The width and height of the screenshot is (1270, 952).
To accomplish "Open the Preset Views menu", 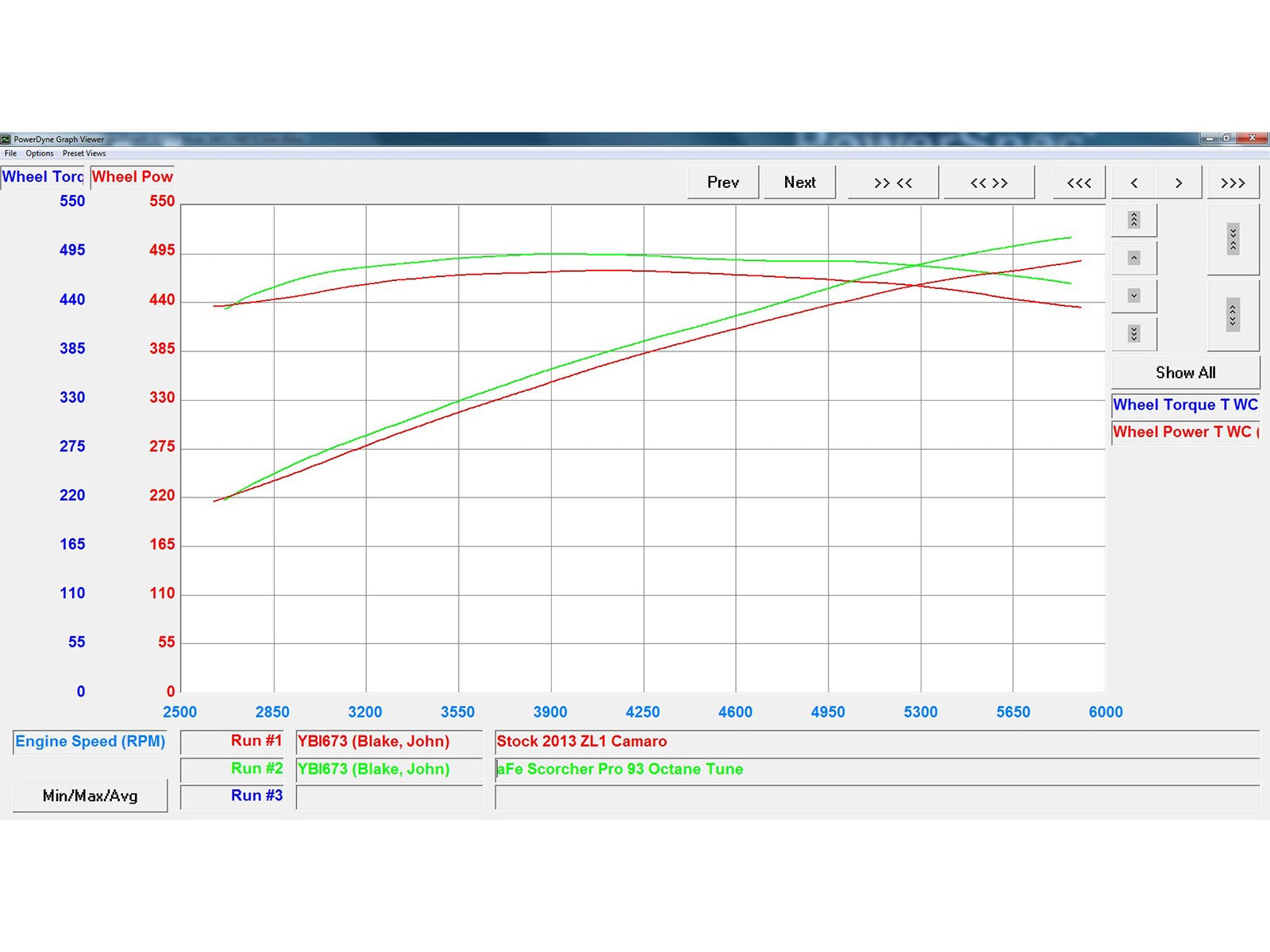I will pyautogui.click(x=84, y=154).
